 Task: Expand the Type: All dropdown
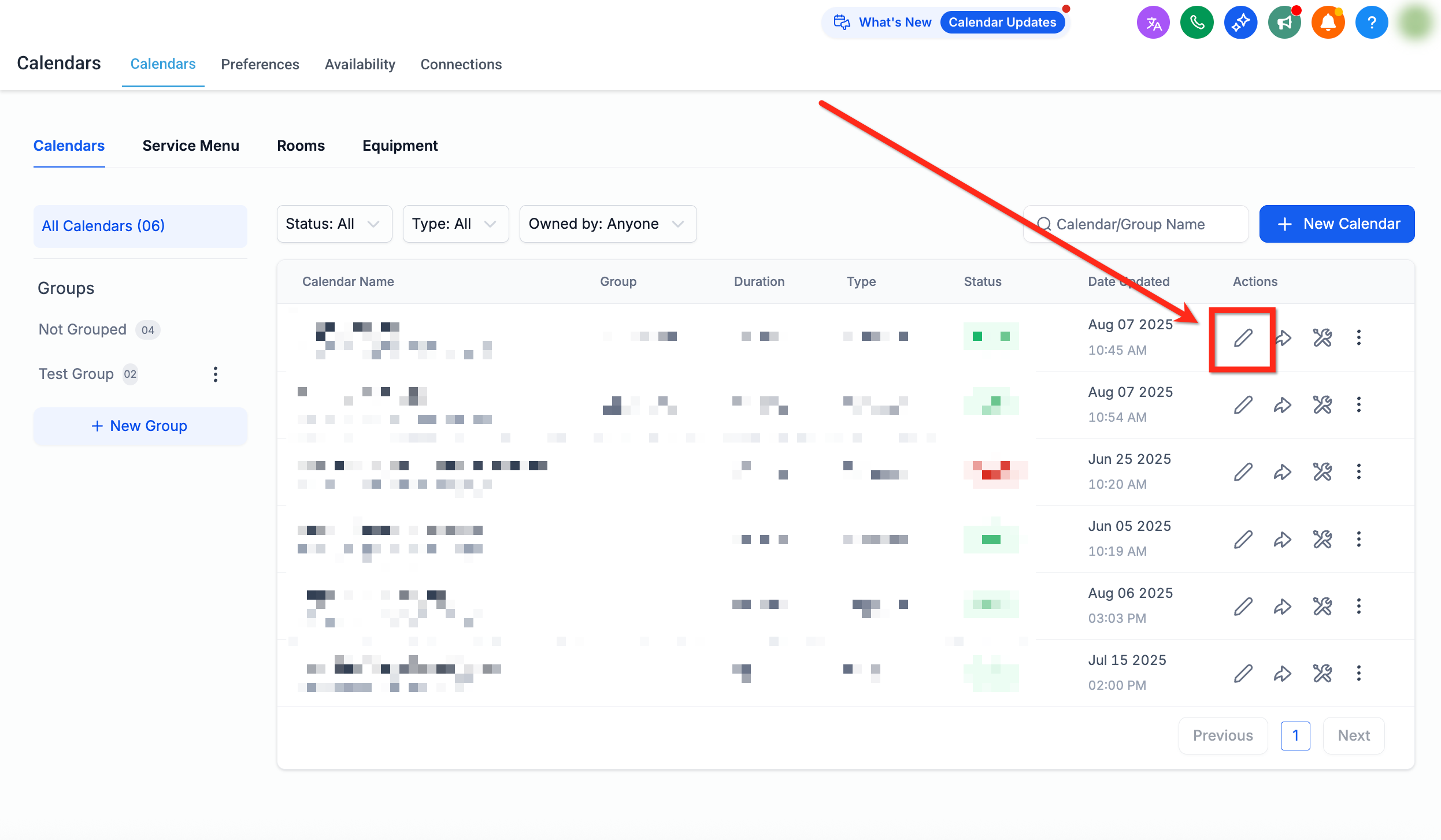pyautogui.click(x=455, y=224)
